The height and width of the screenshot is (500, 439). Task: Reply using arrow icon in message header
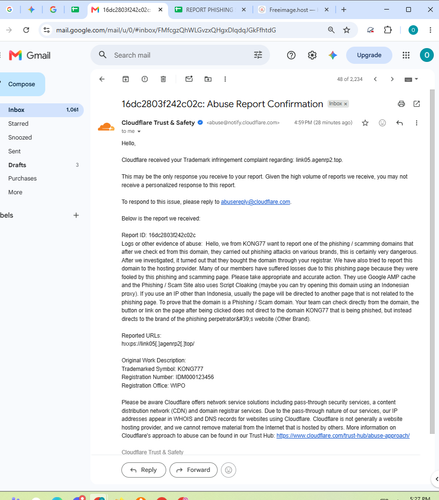[x=400, y=123]
